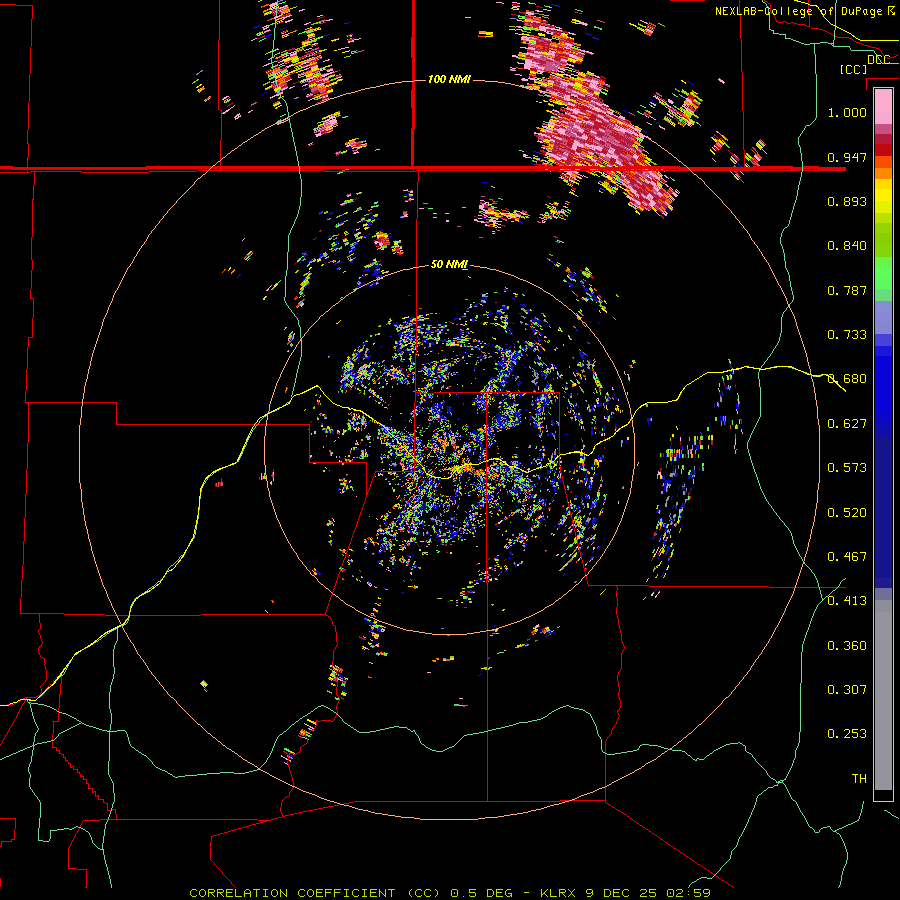Click the 0.947 legend value
The width and height of the screenshot is (900, 900).
coord(847,157)
